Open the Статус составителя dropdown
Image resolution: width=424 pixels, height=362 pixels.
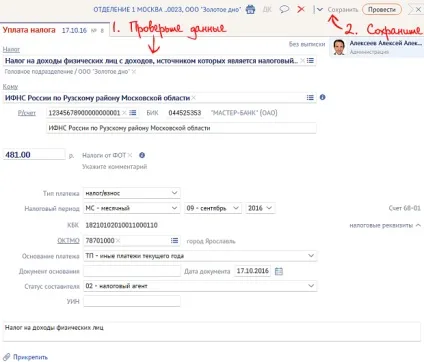200,286
